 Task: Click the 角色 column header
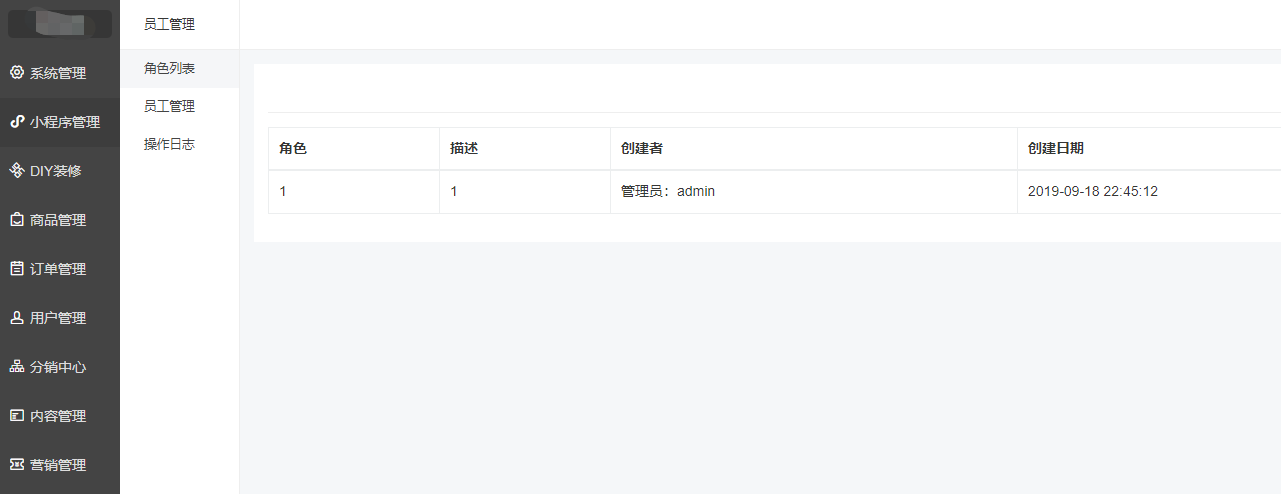click(x=293, y=148)
